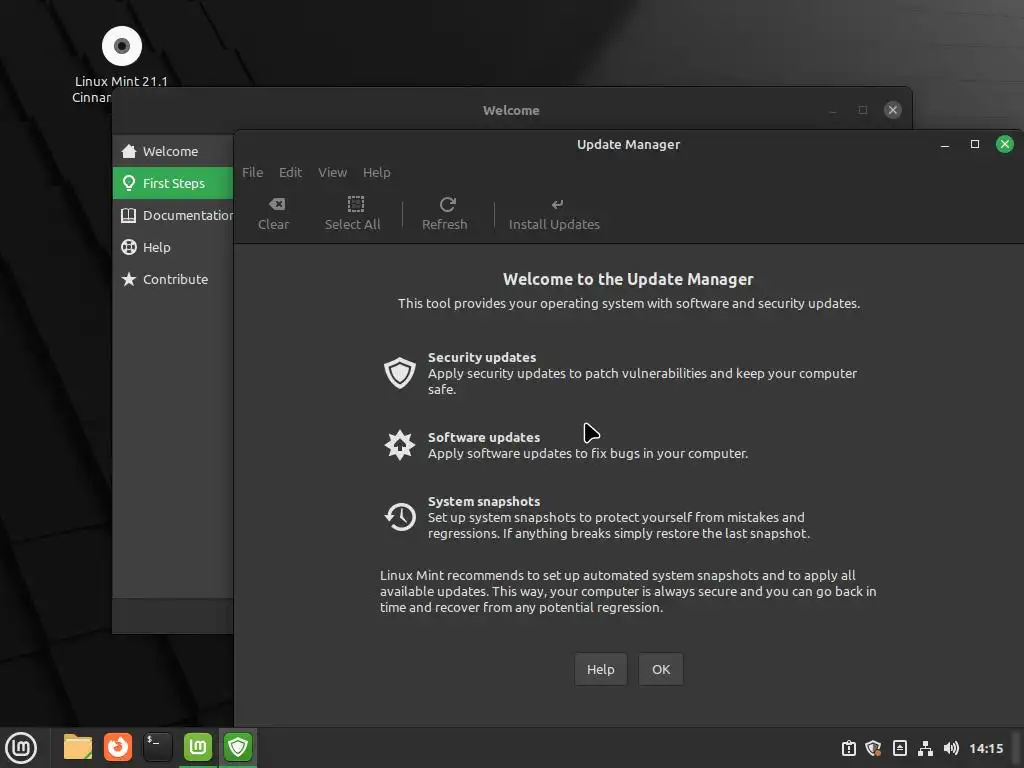Maximize the Update Manager window
This screenshot has width=1024, height=768.
click(x=975, y=144)
